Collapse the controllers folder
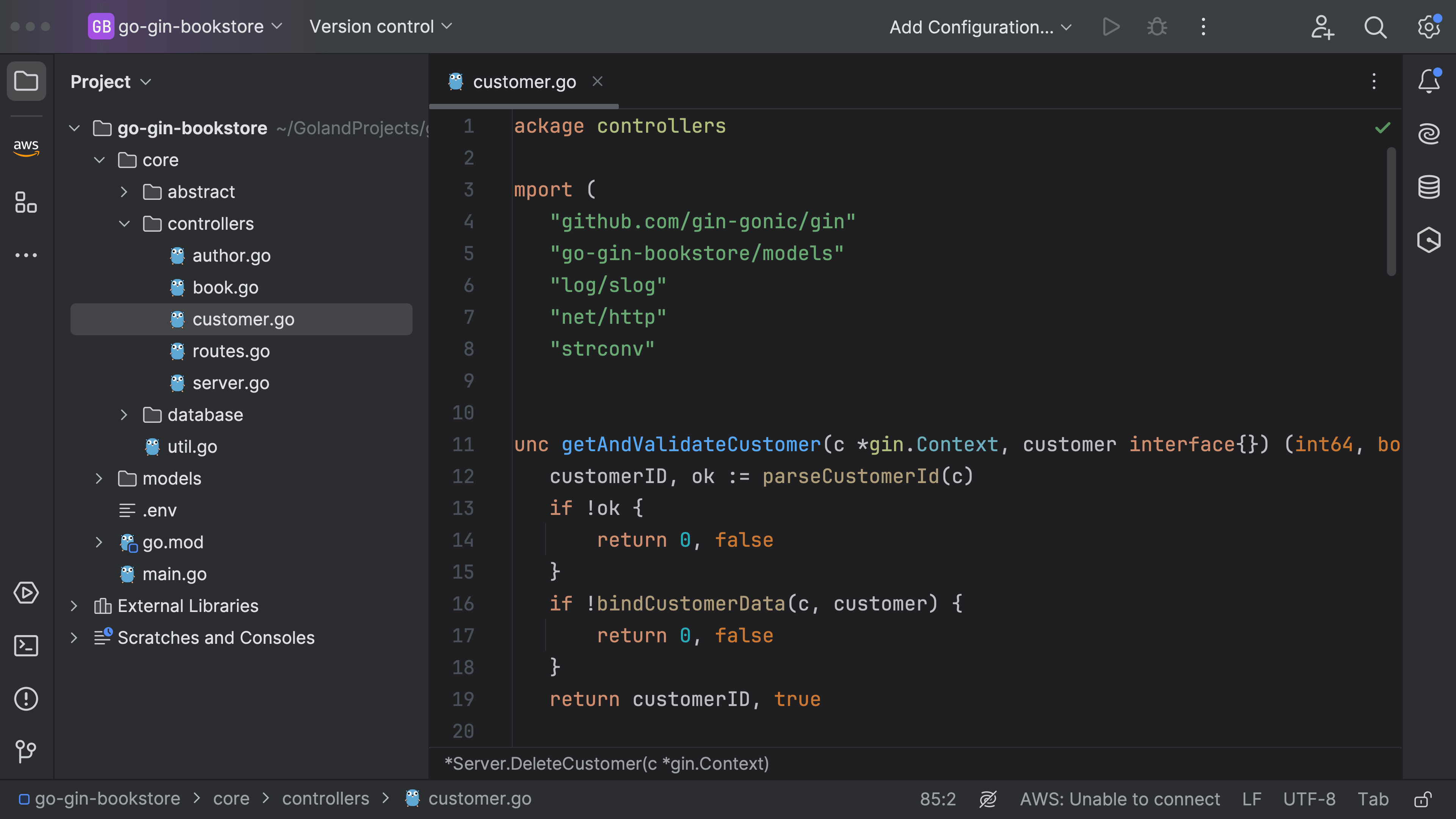This screenshot has height=819, width=1456. pos(124,224)
